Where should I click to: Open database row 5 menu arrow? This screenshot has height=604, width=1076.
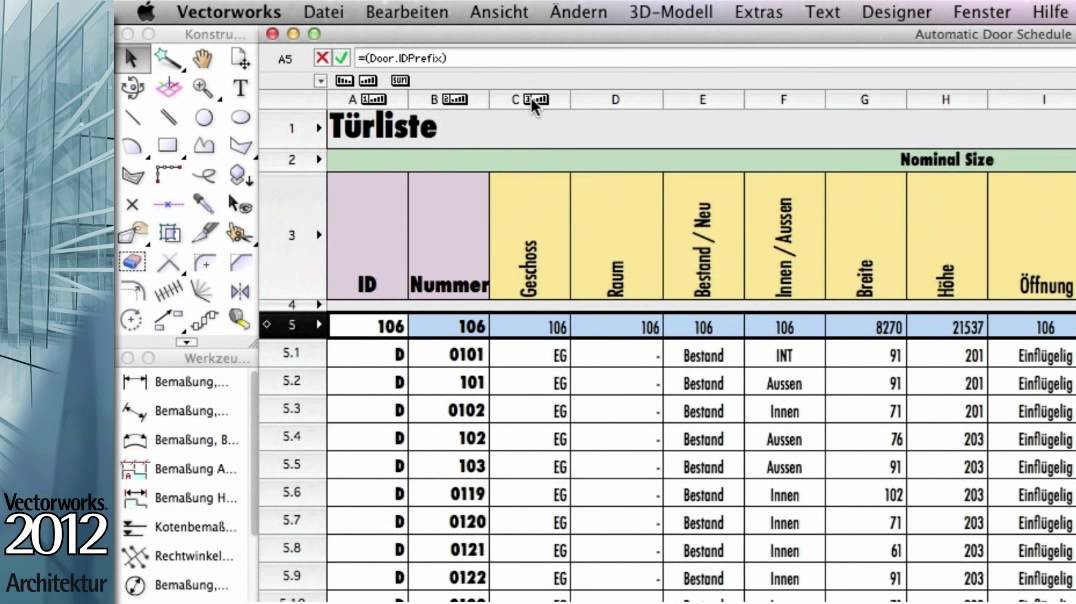click(319, 325)
